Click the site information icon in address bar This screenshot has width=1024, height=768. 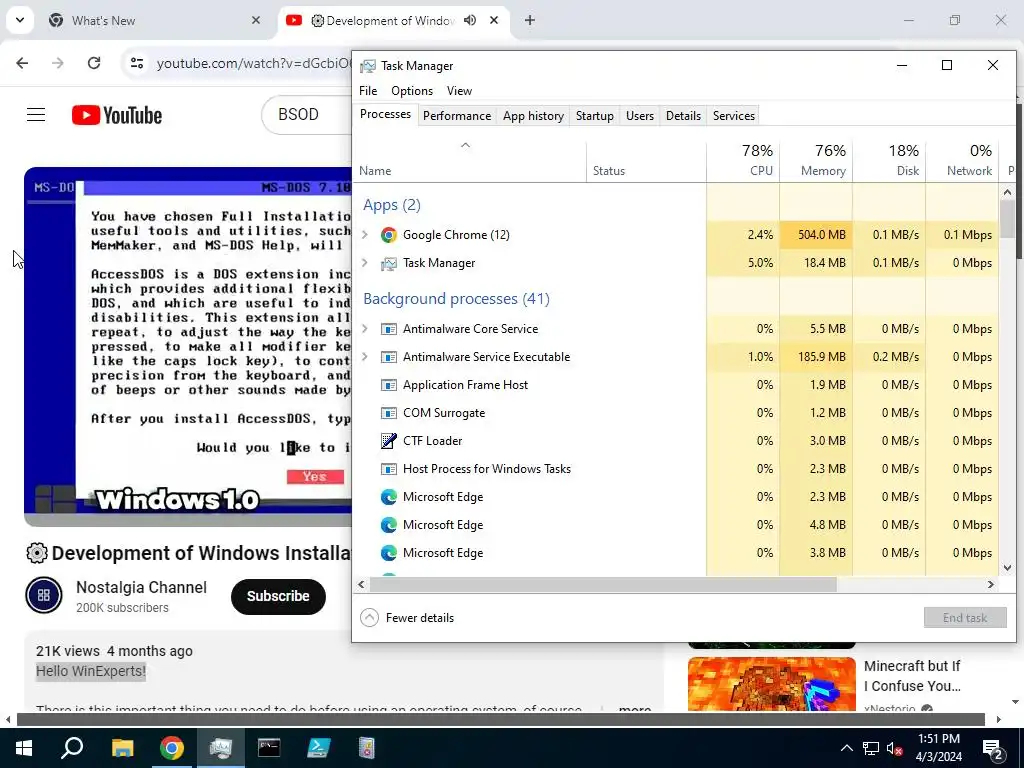click(x=137, y=63)
